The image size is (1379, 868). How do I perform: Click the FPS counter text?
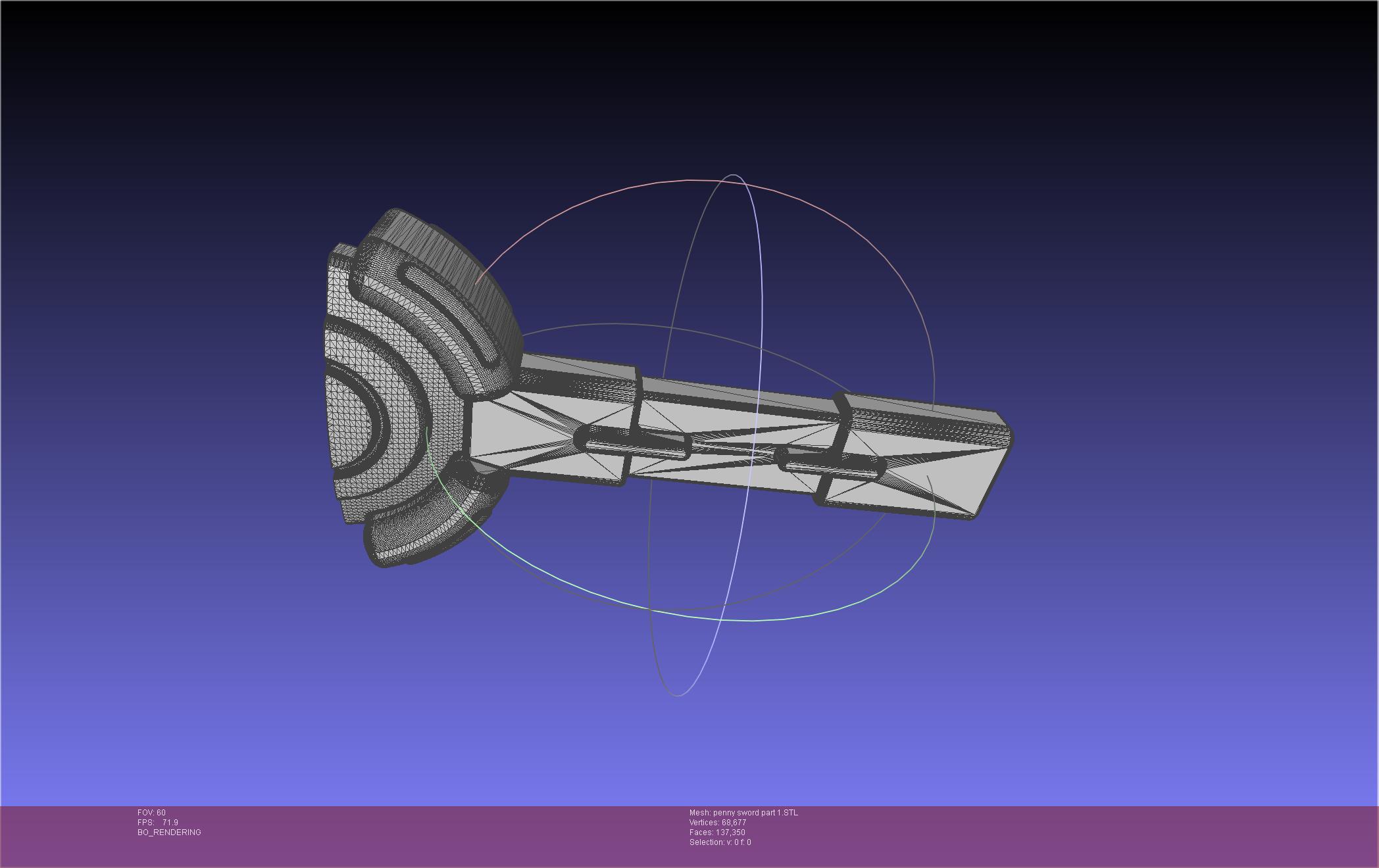tap(158, 823)
